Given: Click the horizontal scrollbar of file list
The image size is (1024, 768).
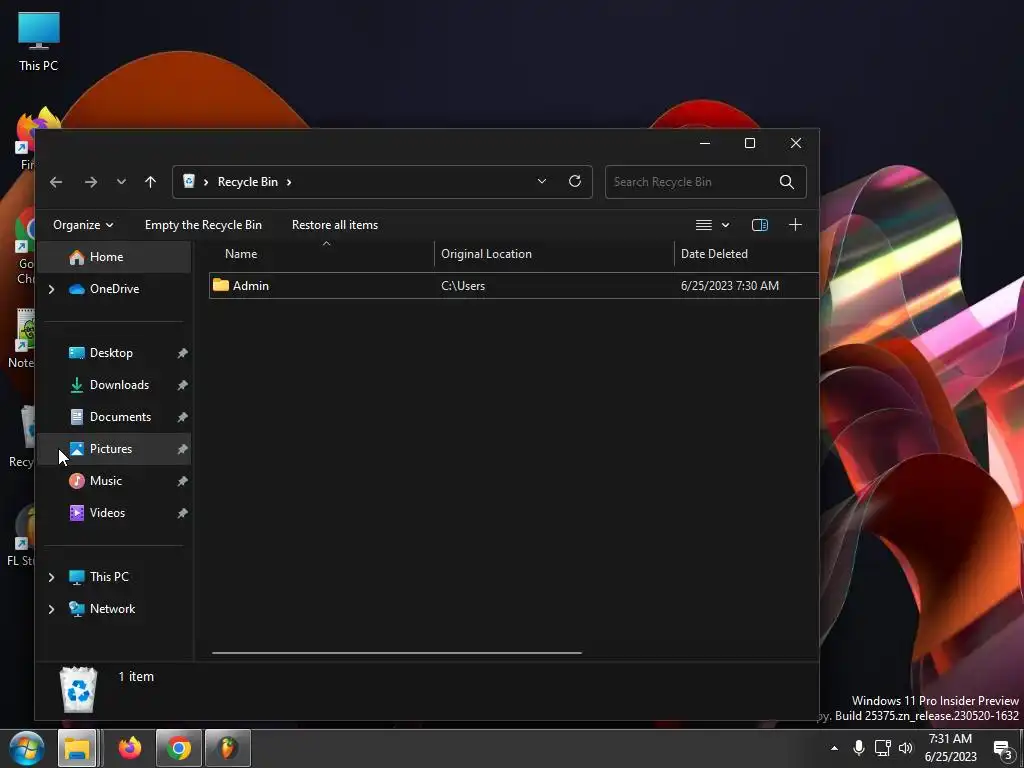Looking at the screenshot, I should point(396,652).
